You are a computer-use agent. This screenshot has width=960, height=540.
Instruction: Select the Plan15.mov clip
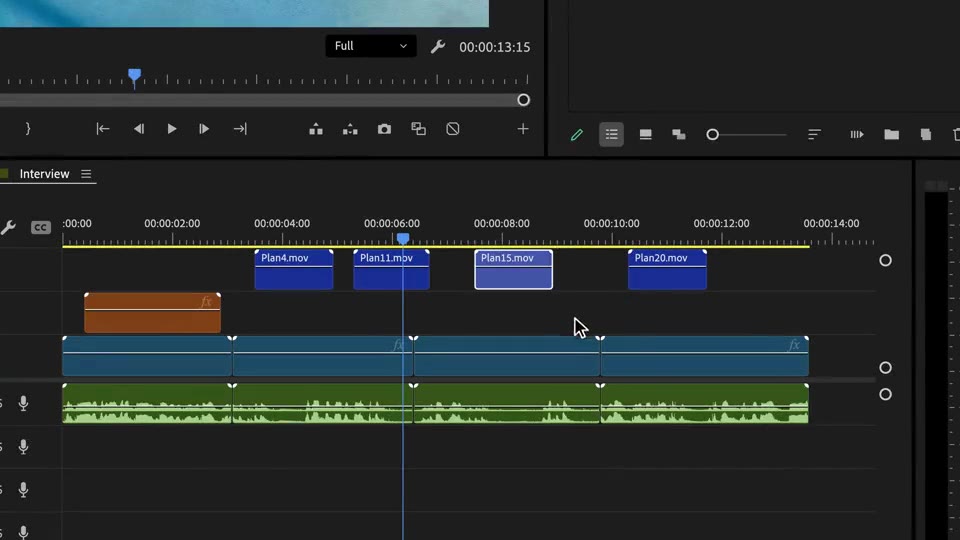coord(514,269)
